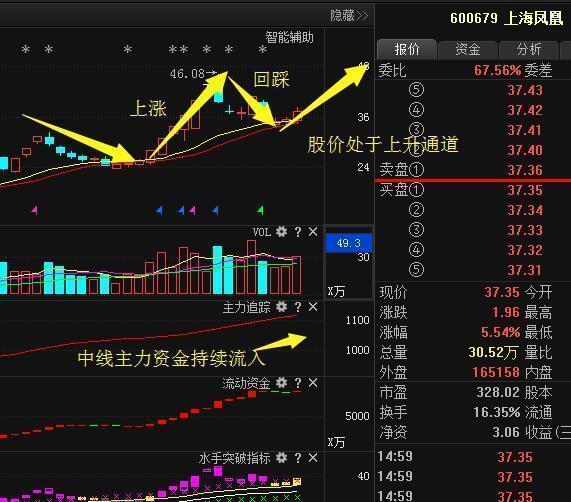Click the 外盘 value 165158
This screenshot has width=571, height=502.
coord(496,372)
